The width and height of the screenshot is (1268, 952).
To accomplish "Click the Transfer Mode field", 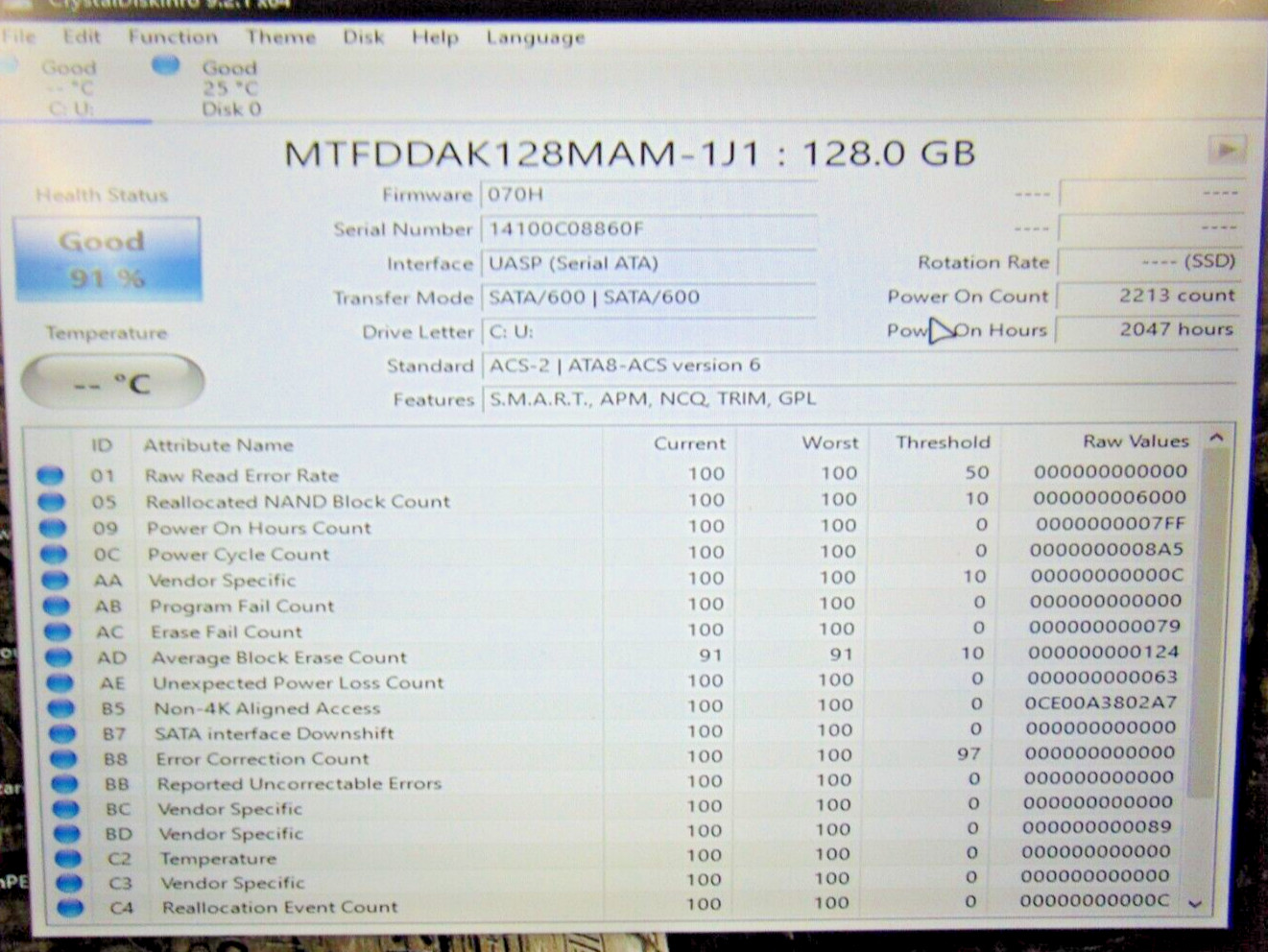I will [649, 297].
